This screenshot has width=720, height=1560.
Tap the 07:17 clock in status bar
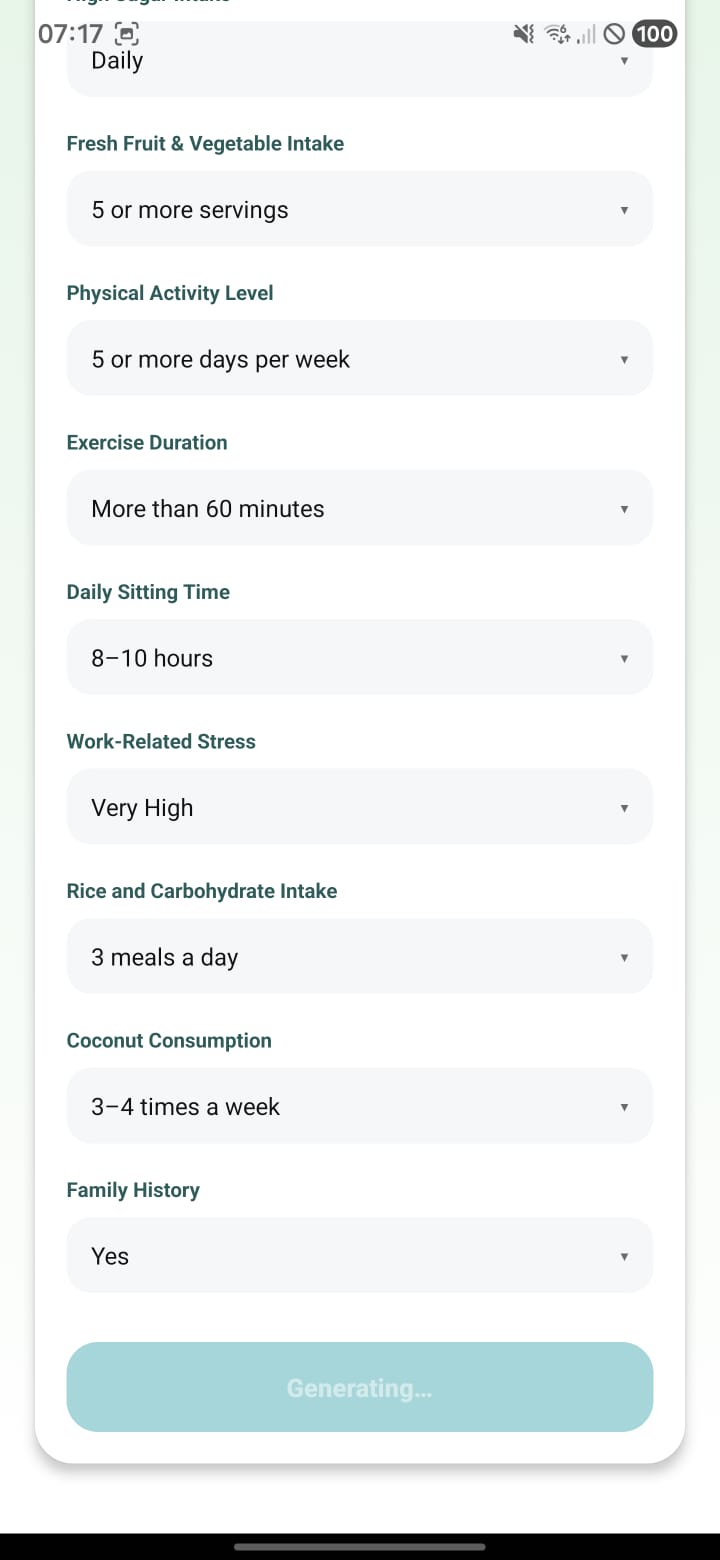[x=70, y=34]
